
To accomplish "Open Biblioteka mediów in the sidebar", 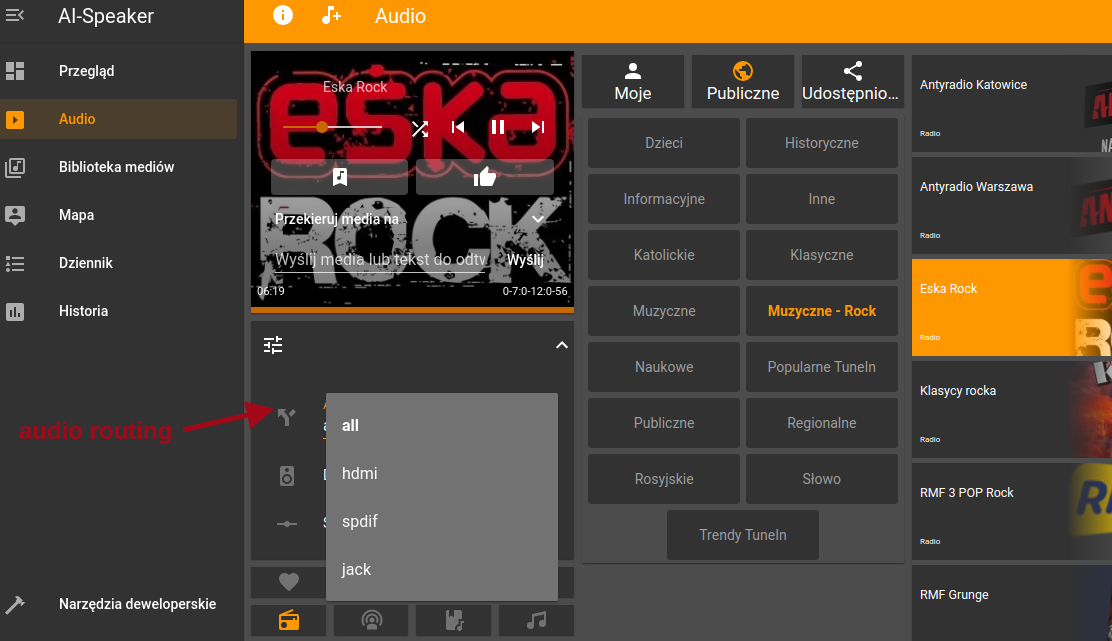I will pos(118,167).
